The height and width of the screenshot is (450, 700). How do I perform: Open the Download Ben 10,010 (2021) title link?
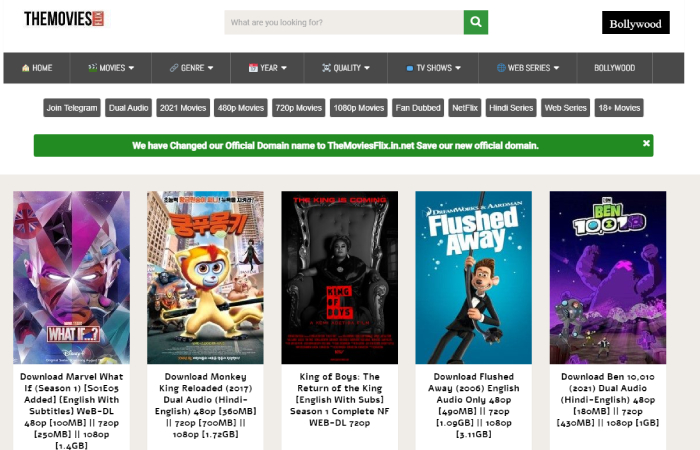click(608, 400)
